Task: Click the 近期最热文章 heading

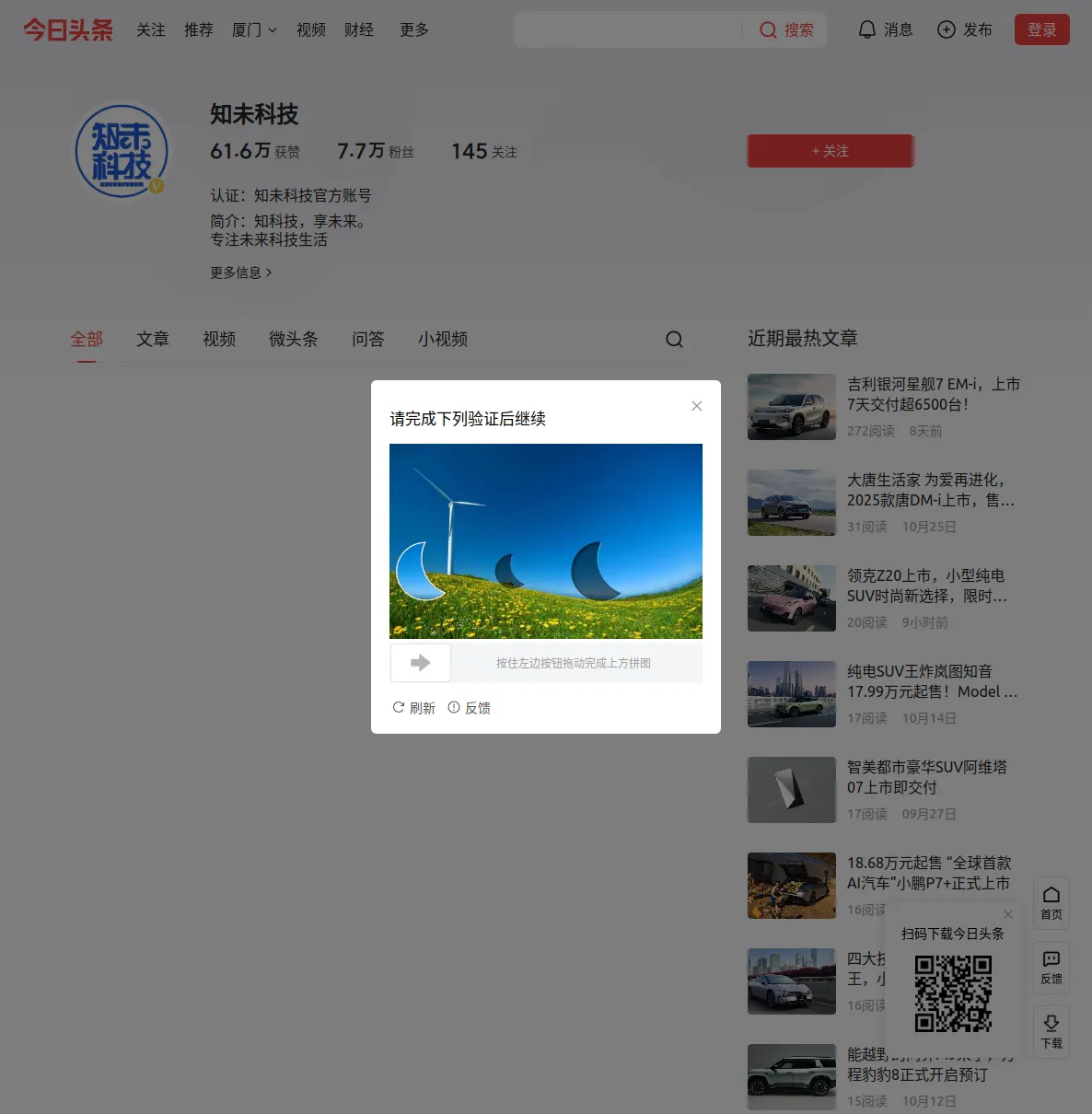Action: point(803,338)
